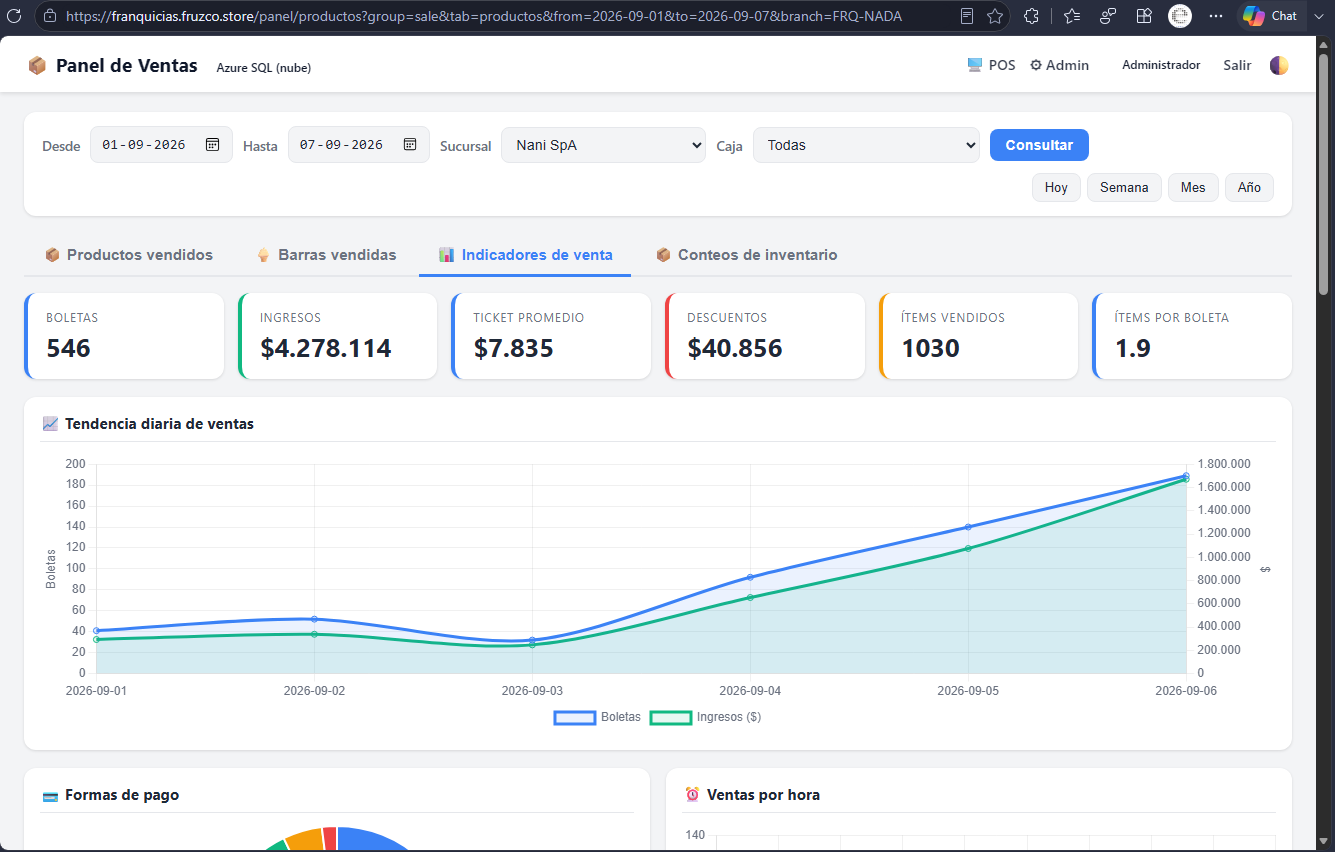Open the Admin settings link
This screenshot has height=852, width=1335.
1059,65
